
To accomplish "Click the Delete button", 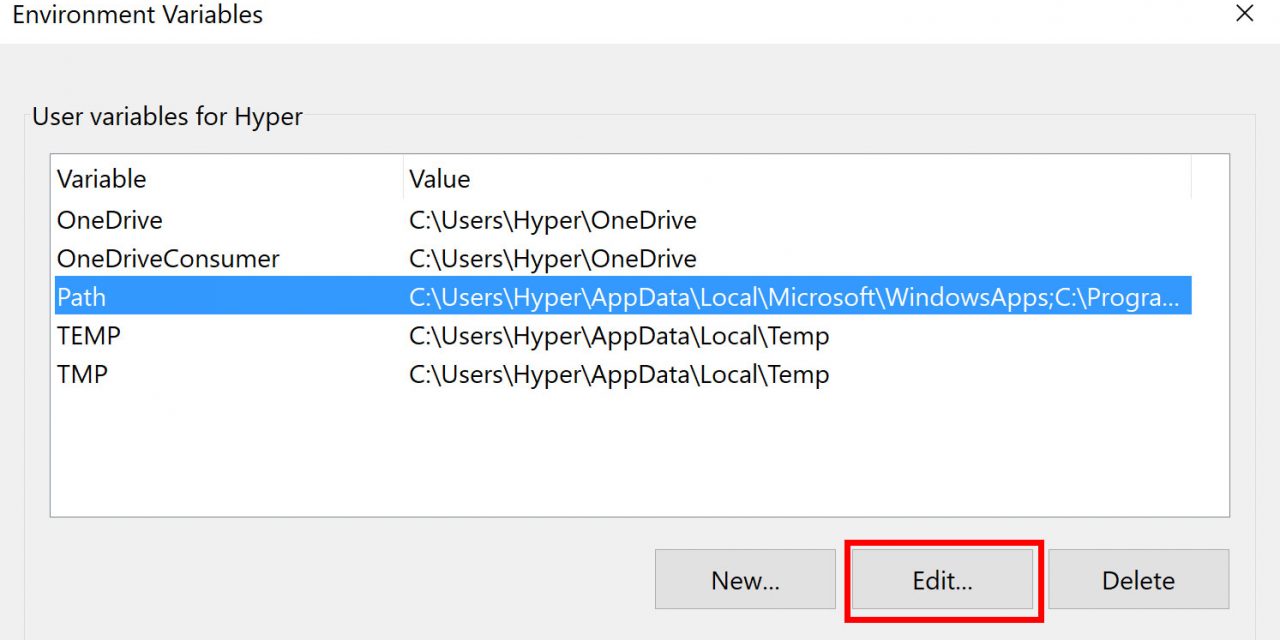I will (x=1138, y=580).
